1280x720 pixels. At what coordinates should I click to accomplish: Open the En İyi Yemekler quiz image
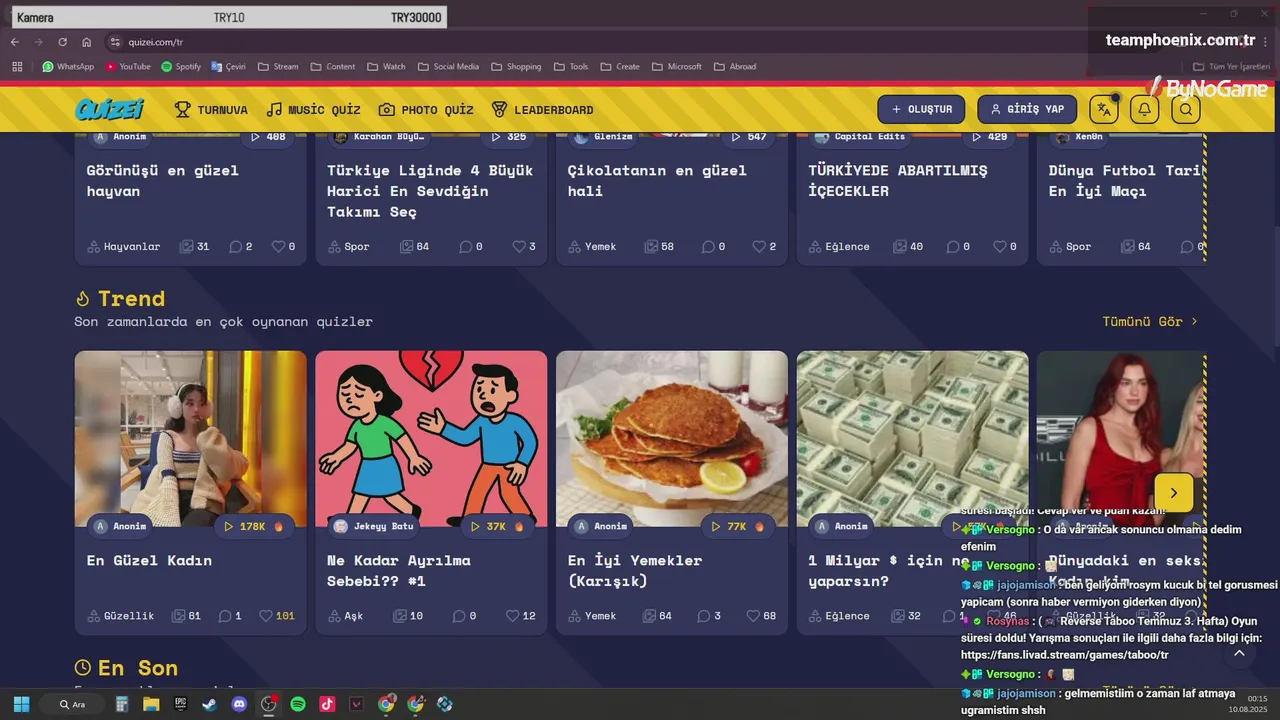click(x=672, y=438)
